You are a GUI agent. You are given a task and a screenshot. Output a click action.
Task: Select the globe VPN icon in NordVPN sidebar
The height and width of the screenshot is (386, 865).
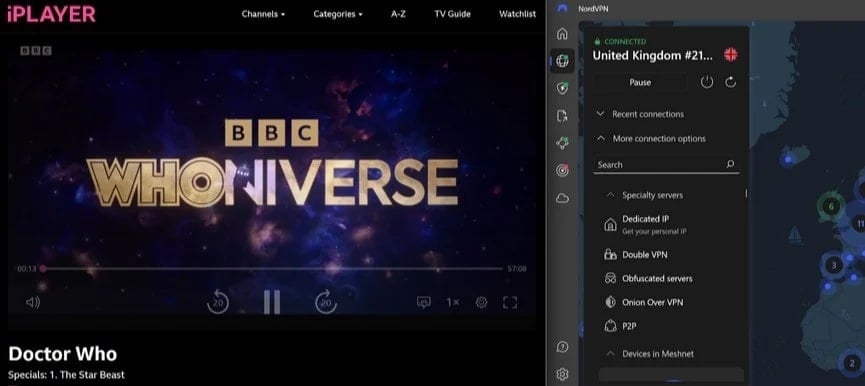pyautogui.click(x=562, y=61)
